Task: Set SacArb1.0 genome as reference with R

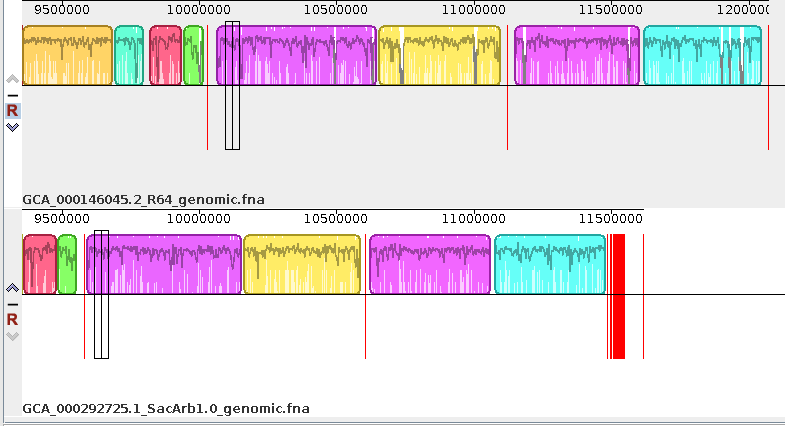Action: [12, 320]
